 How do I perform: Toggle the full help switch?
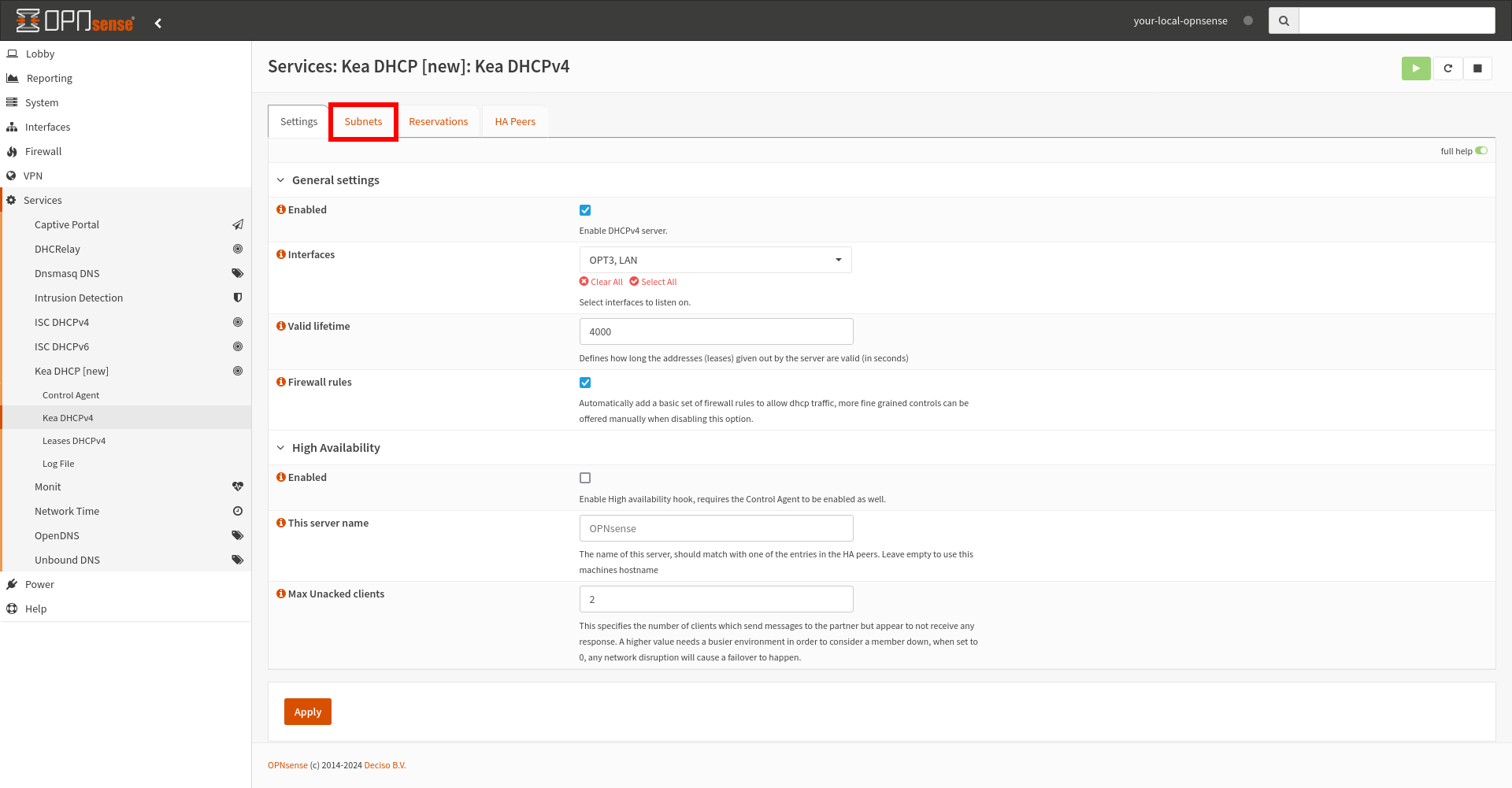(x=1481, y=150)
